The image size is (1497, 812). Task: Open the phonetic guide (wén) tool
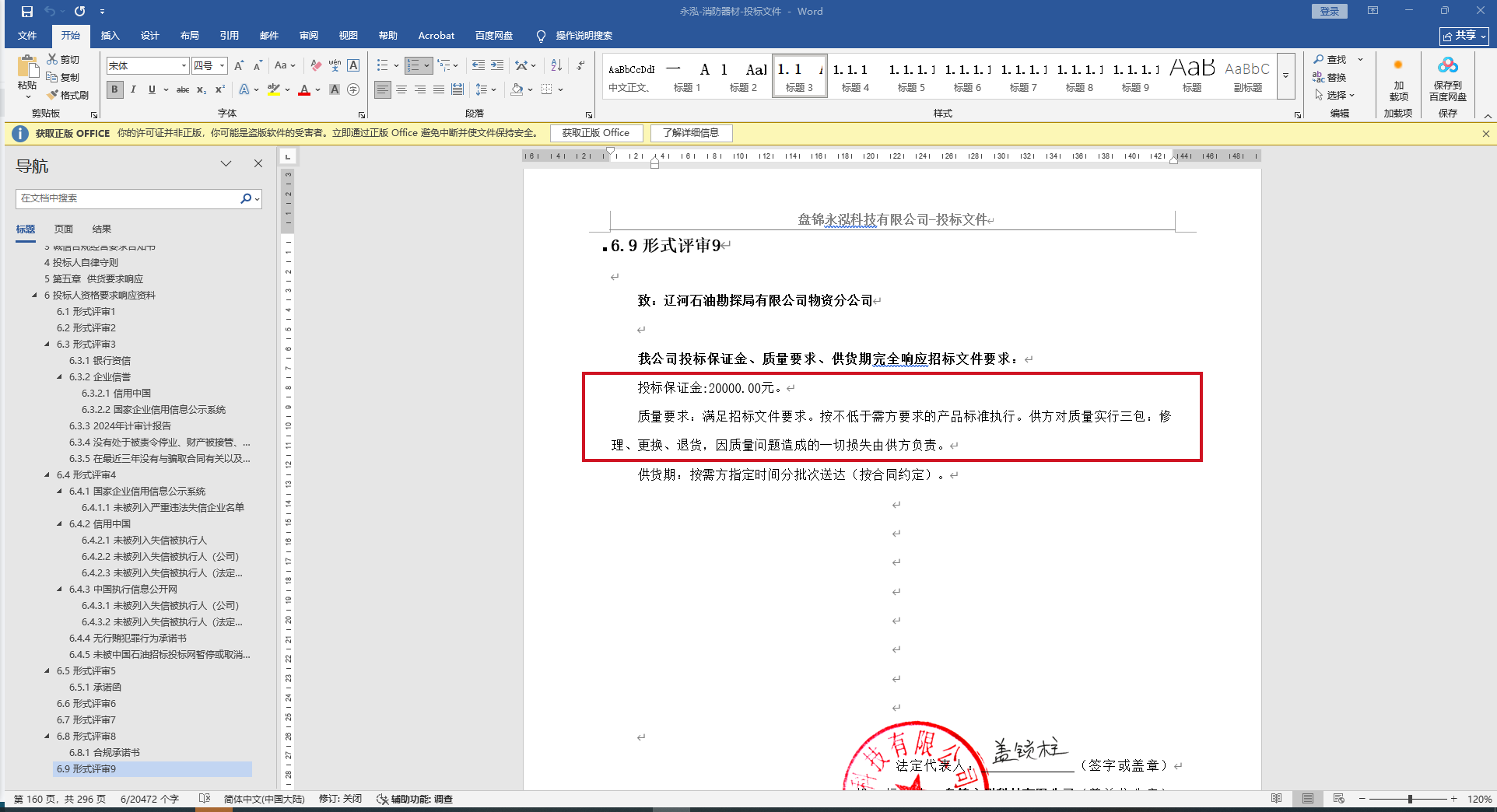coord(335,65)
